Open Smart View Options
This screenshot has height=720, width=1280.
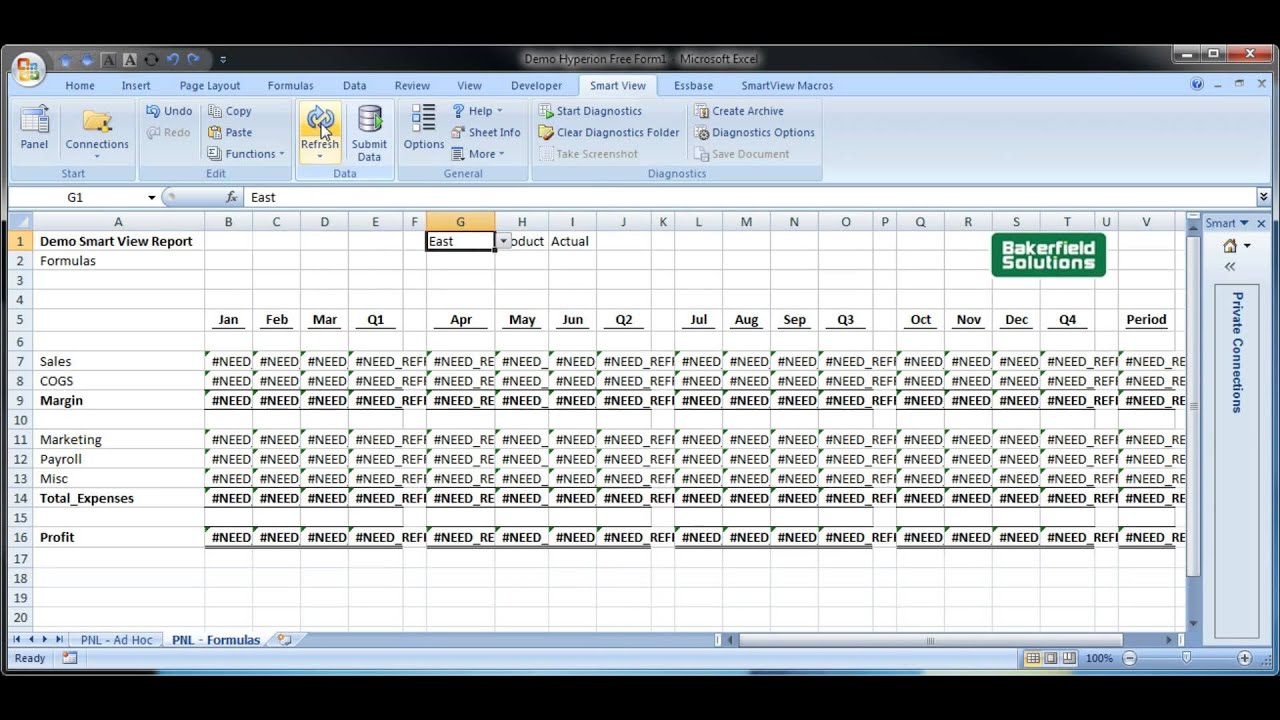tap(424, 128)
